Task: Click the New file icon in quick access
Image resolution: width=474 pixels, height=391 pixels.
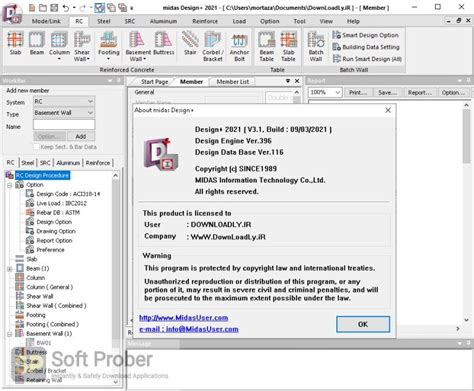Action: (32, 7)
